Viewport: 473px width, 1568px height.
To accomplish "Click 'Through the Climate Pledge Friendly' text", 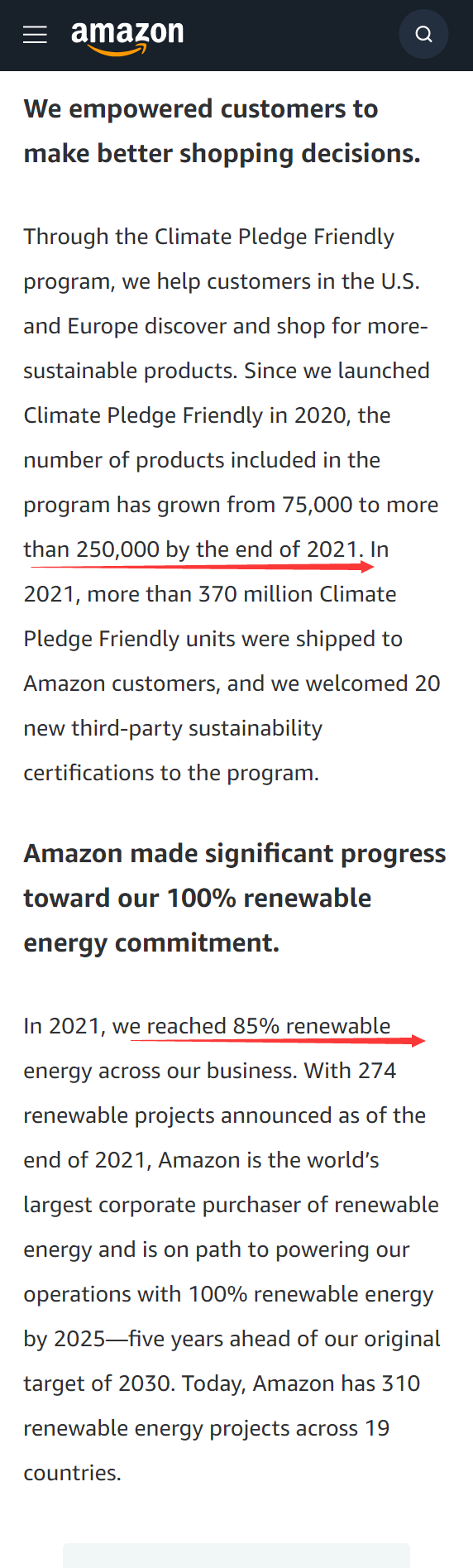I will point(209,237).
